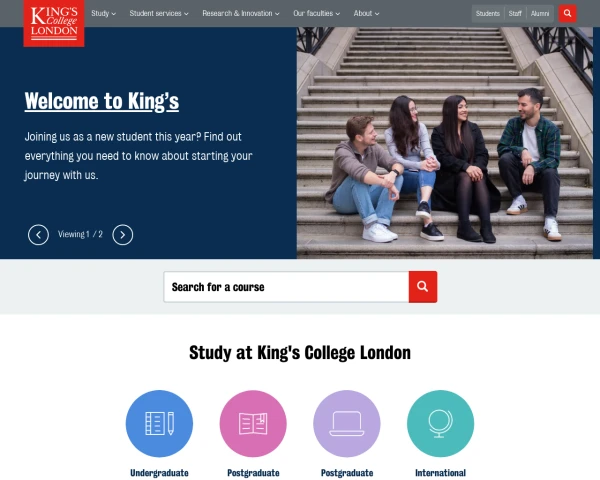Image resolution: width=600 pixels, height=480 pixels.
Task: Follow the Alumni link in header
Action: click(540, 14)
